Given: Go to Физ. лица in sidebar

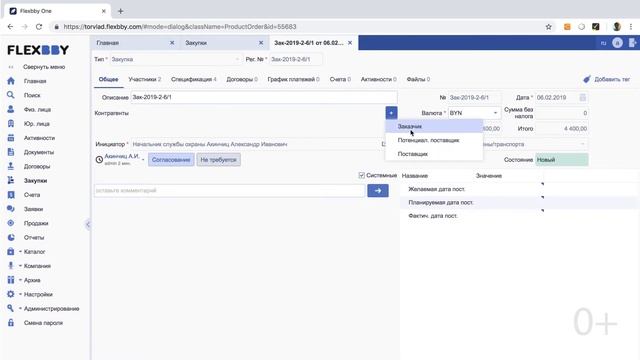Looking at the screenshot, I should coord(37,109).
